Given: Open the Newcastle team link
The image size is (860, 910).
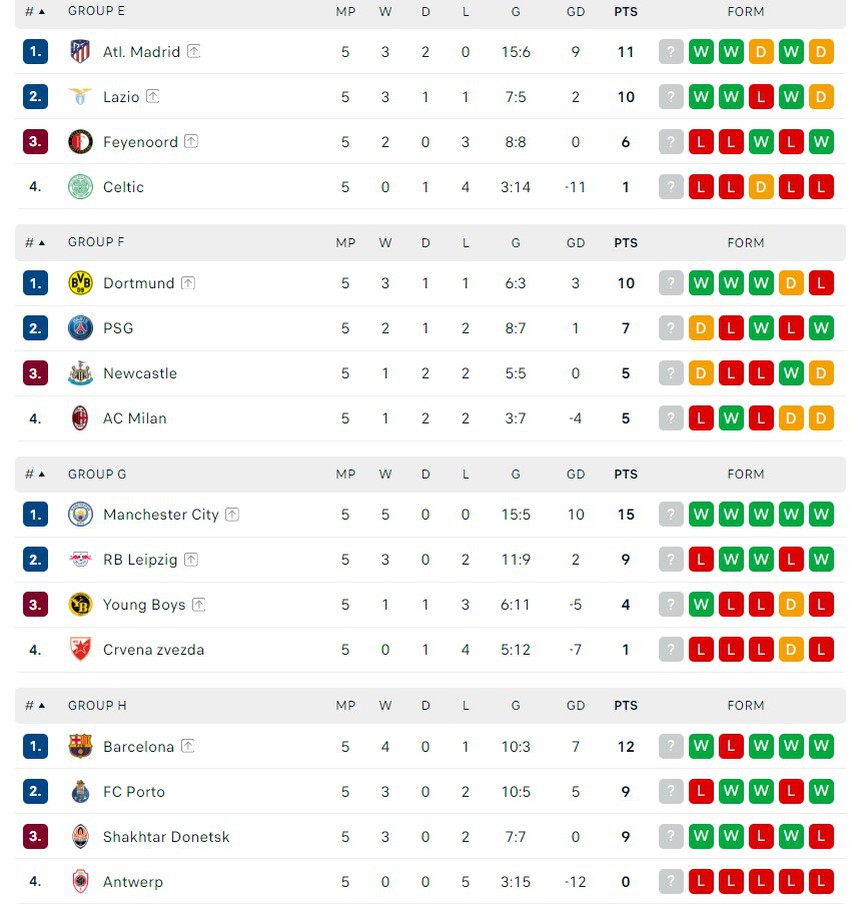Looking at the screenshot, I should click(x=140, y=373).
